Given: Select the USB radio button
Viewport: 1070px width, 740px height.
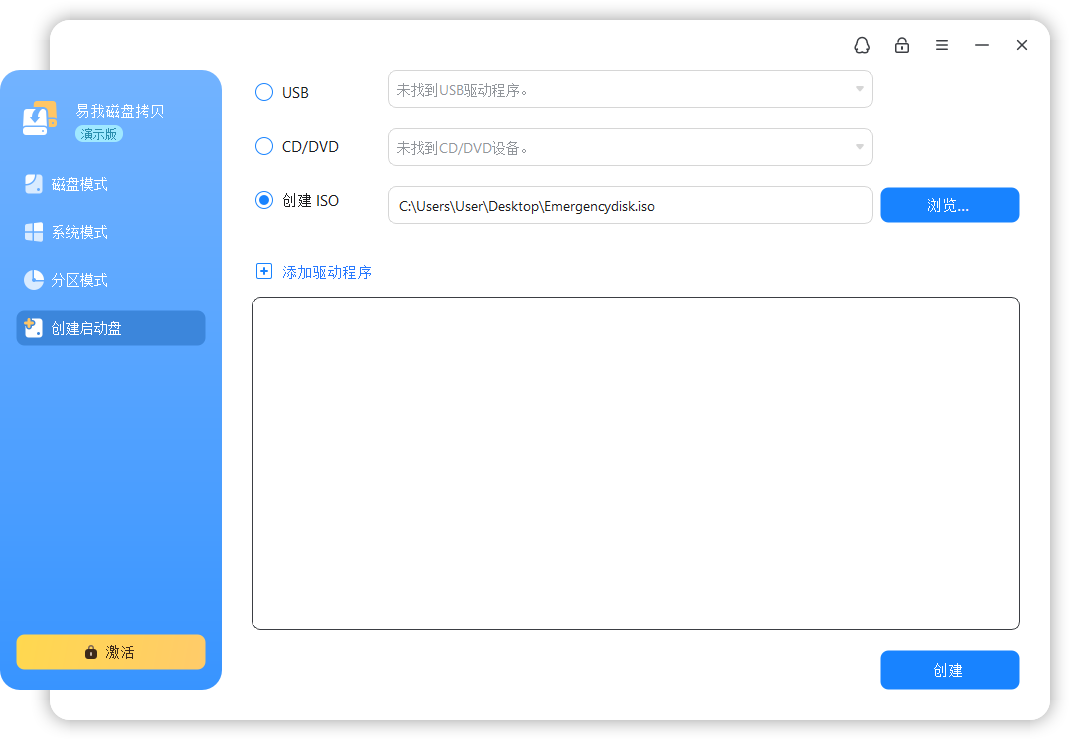Looking at the screenshot, I should 263,92.
